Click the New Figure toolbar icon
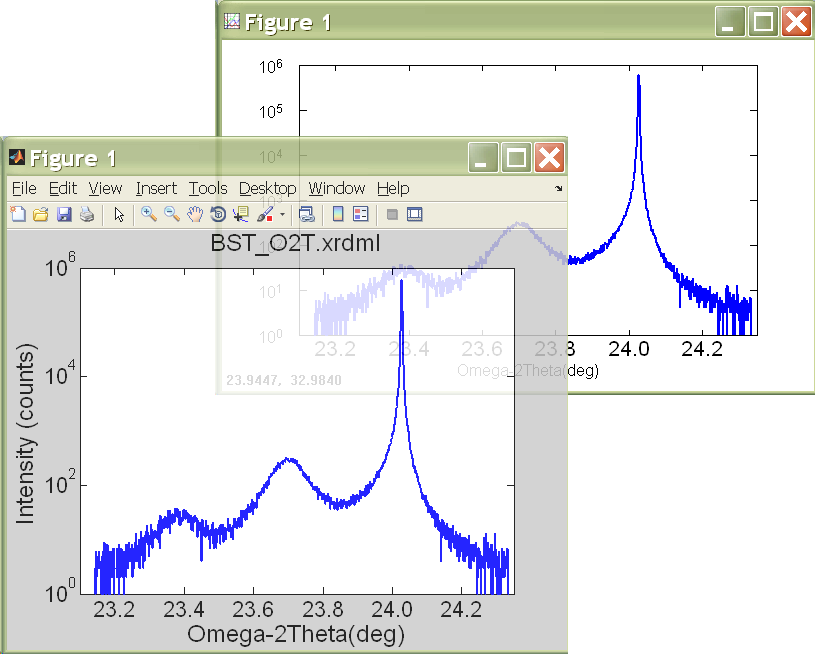 tap(18, 214)
